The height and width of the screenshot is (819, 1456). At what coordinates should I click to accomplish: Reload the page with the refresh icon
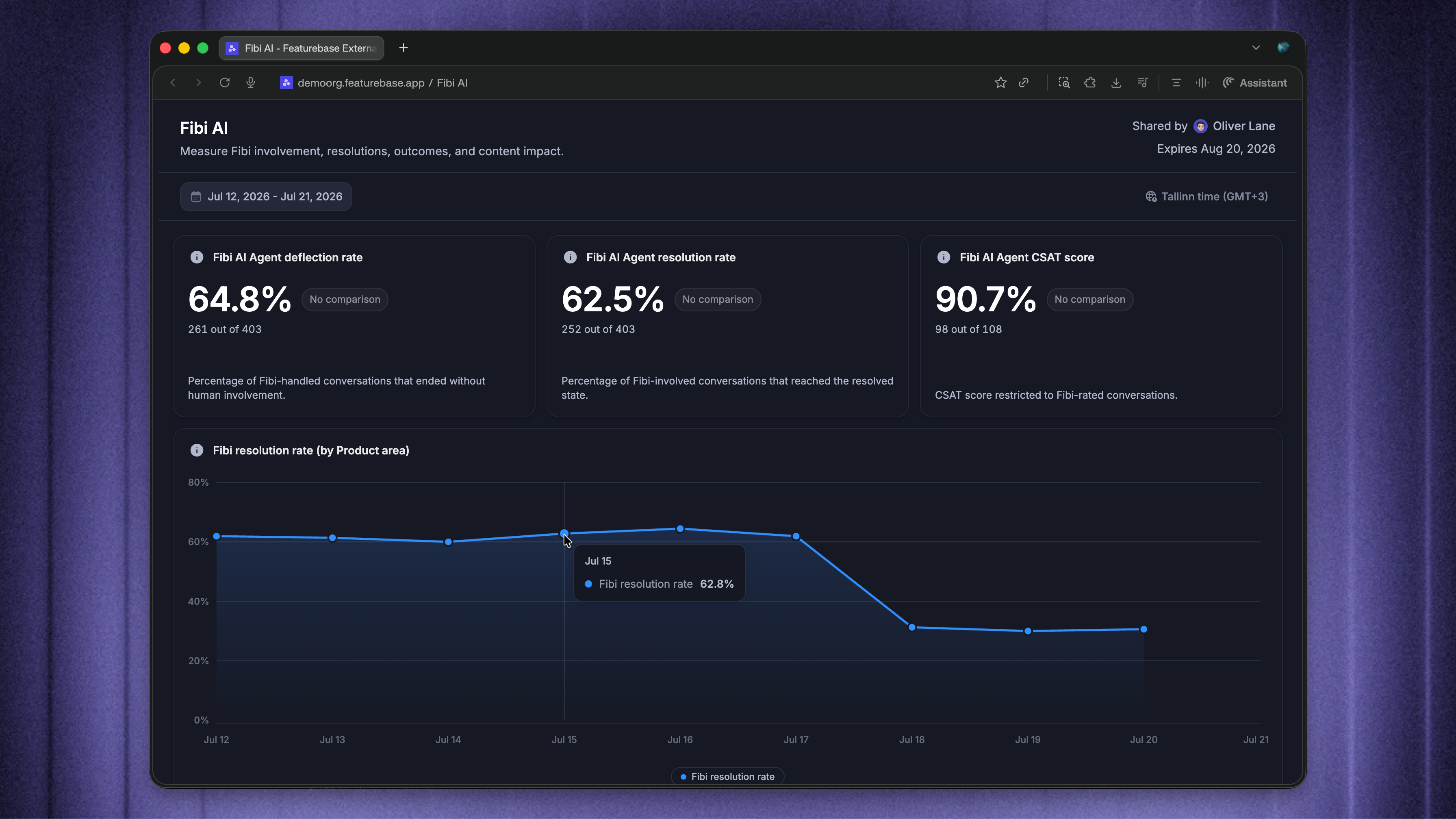click(224, 83)
